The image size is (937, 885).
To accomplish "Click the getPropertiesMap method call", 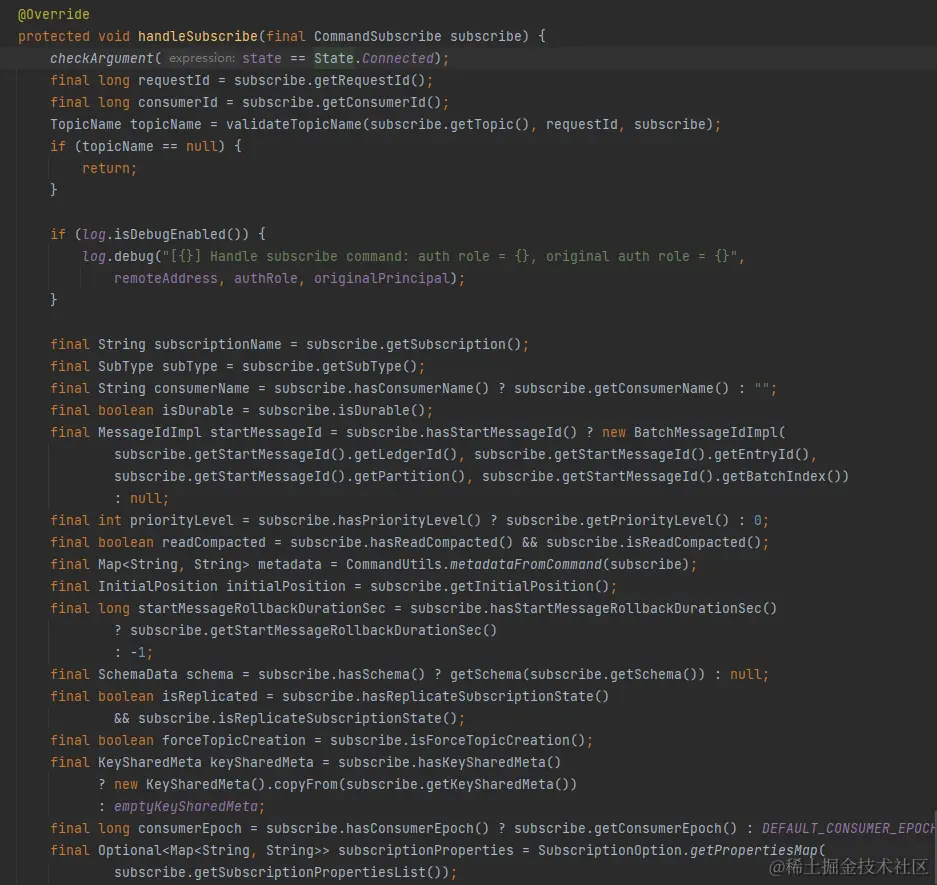I will 754,850.
